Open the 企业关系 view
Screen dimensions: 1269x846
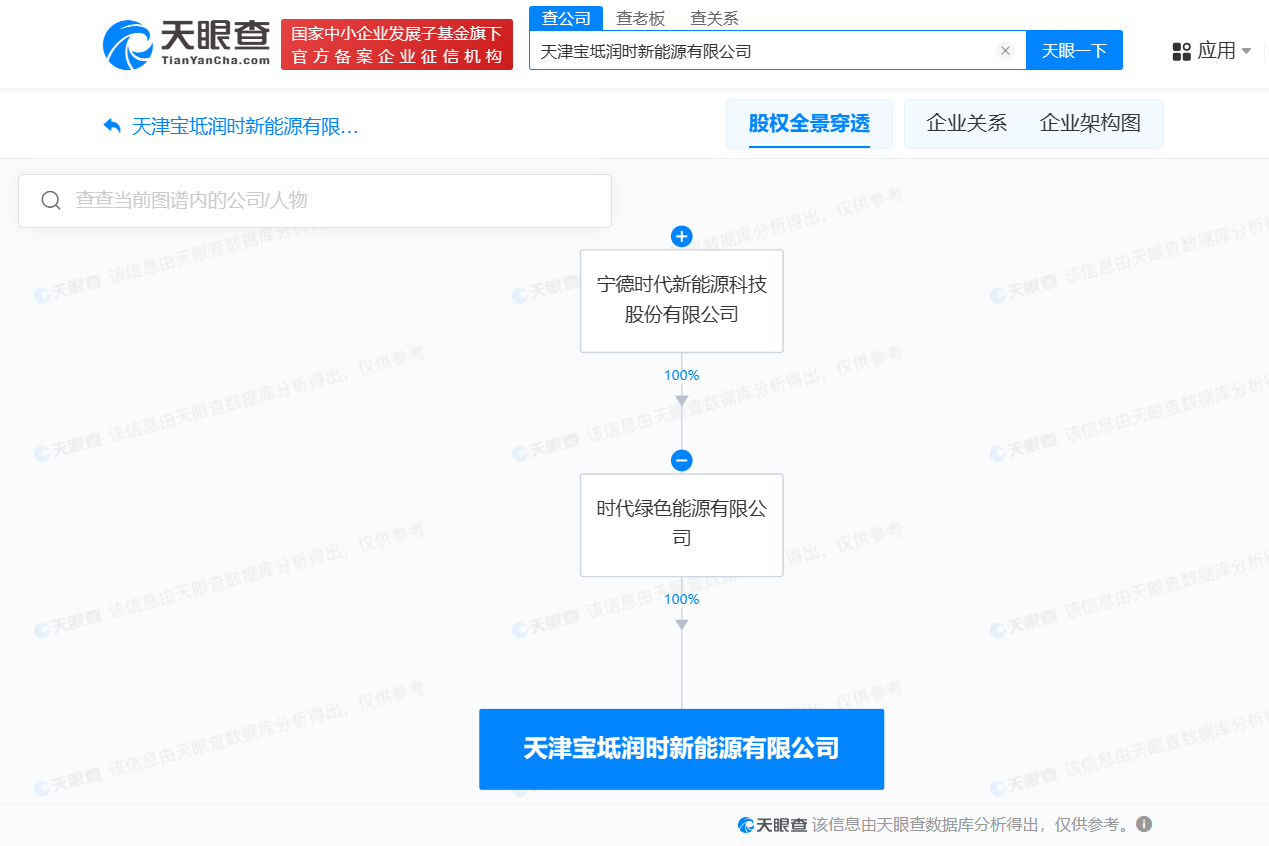966,123
